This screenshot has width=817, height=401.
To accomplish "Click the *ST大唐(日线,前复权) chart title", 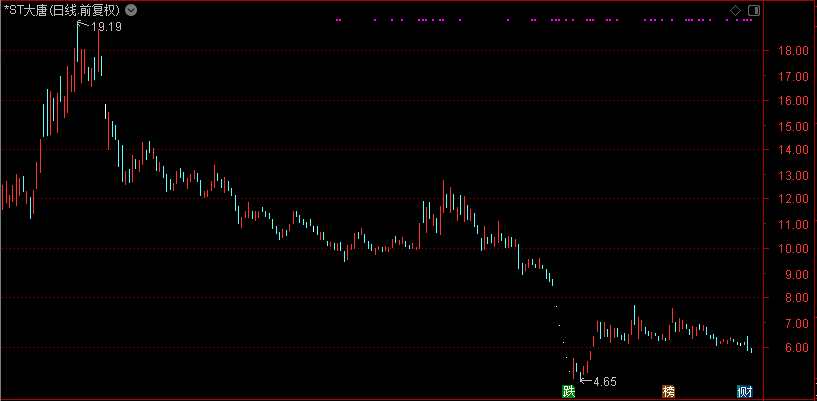I will [x=61, y=10].
